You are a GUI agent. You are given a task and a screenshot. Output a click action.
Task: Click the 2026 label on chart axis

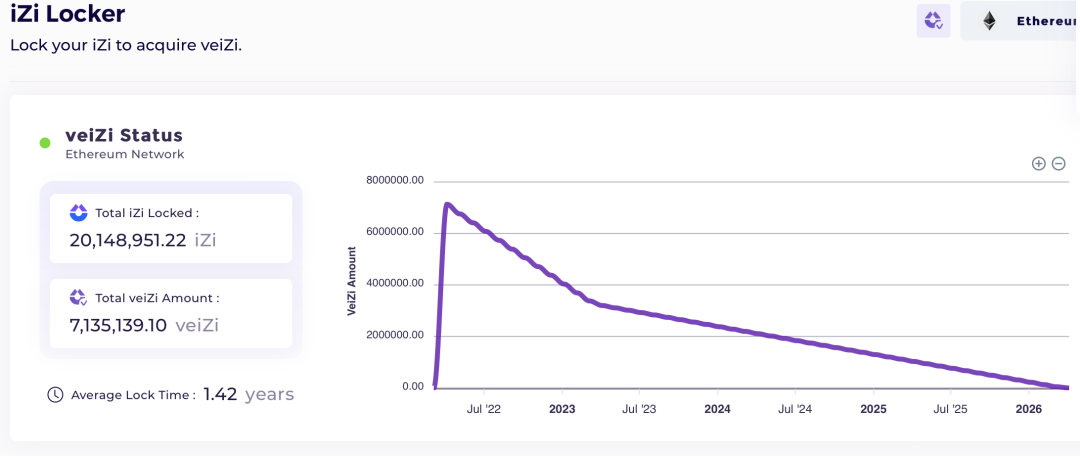point(1030,409)
